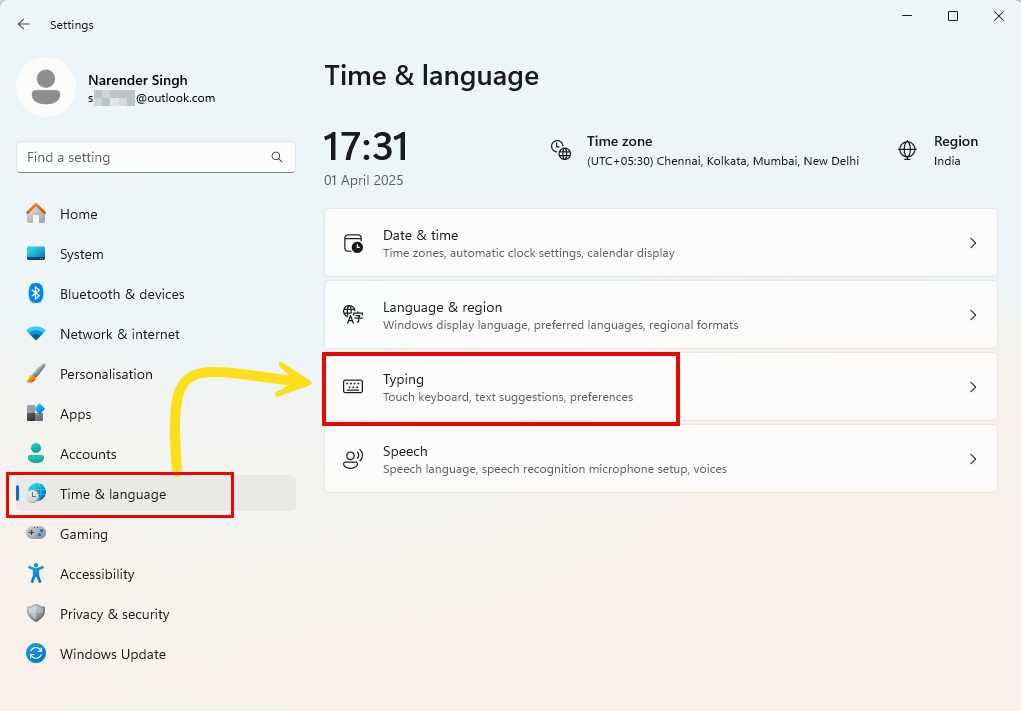The image size is (1021, 711).
Task: Click the Language & region icon
Action: [x=353, y=315]
